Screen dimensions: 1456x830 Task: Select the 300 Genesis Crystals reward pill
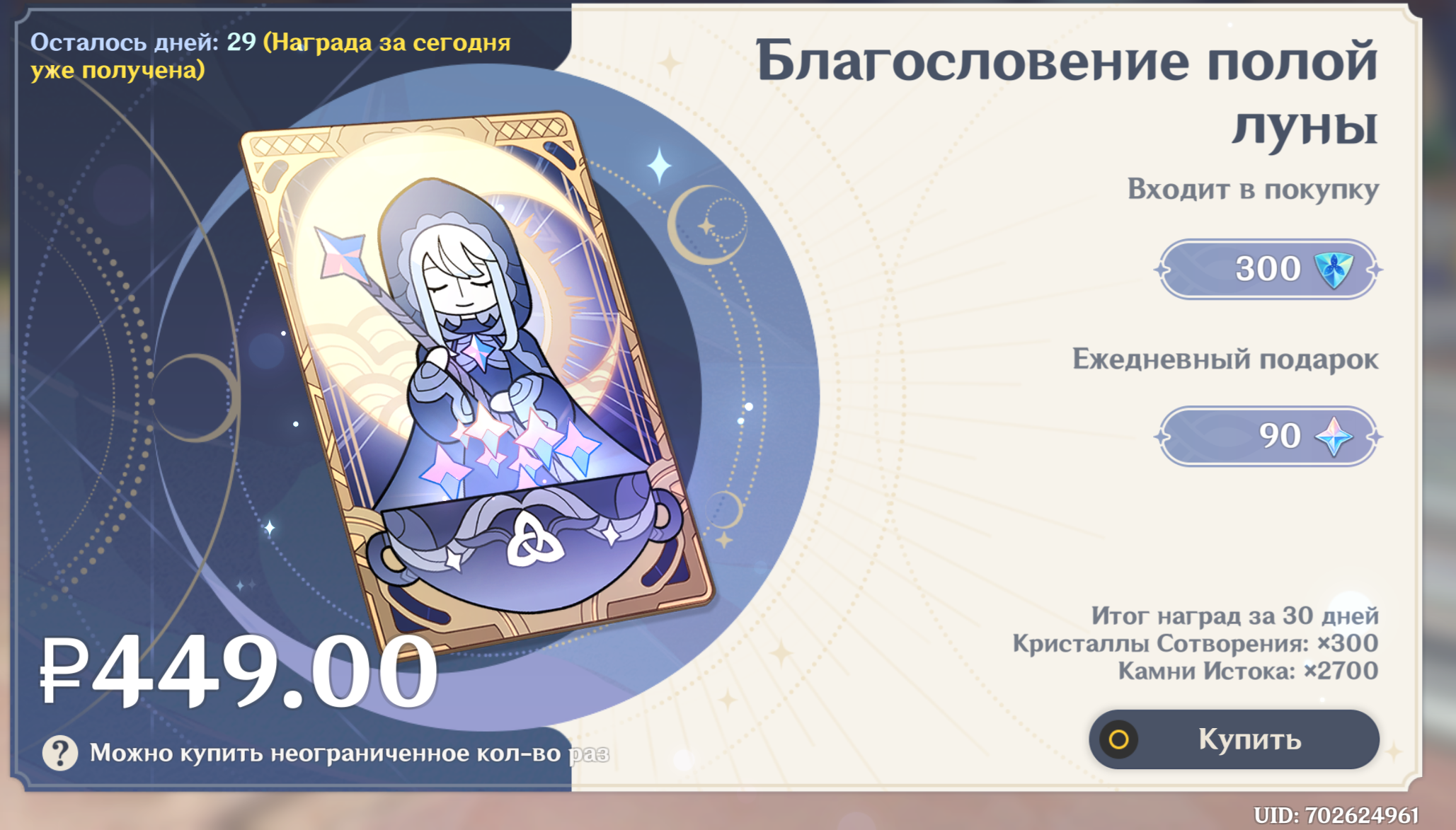1268,270
